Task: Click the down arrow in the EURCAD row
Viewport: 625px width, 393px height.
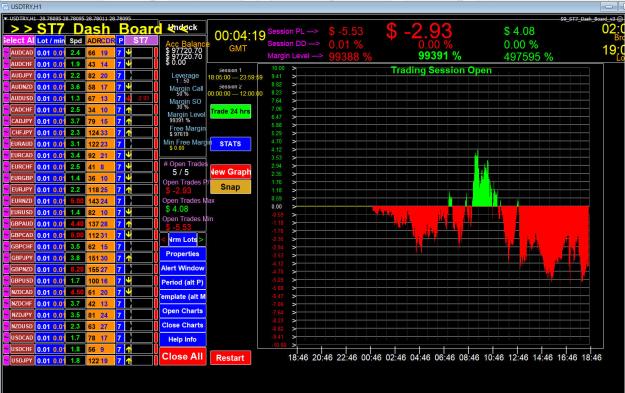Action: [129, 155]
